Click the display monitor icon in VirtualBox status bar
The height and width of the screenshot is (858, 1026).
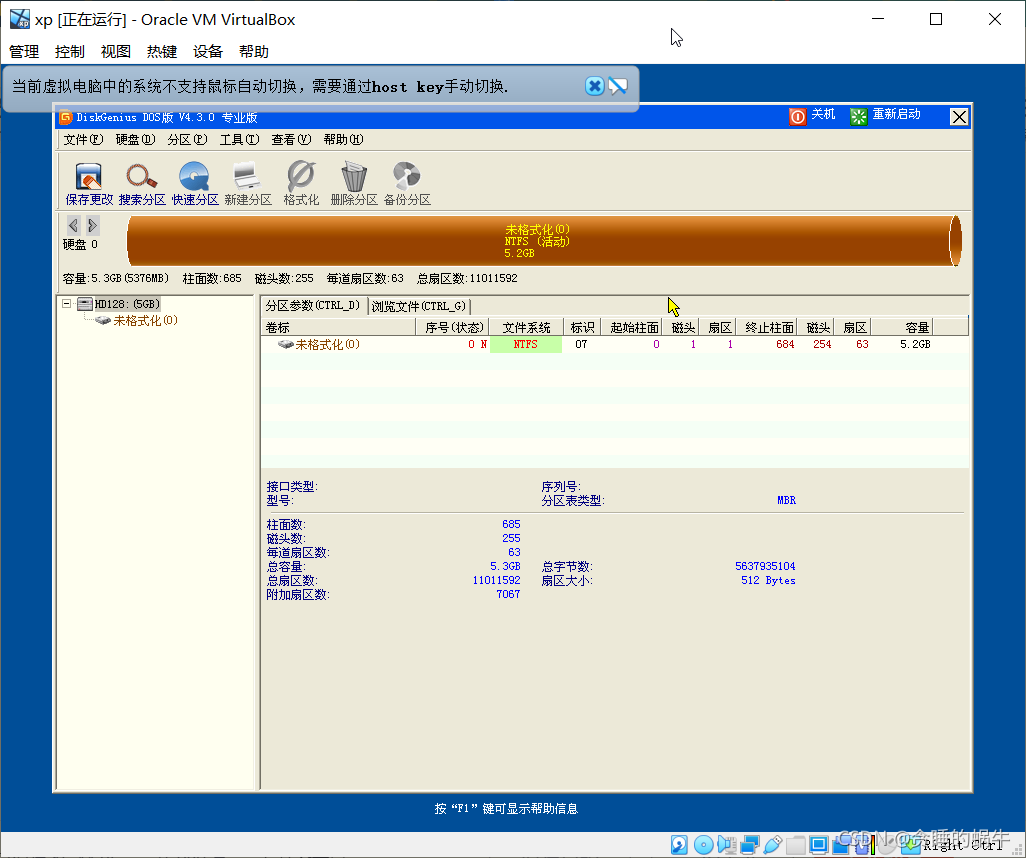point(819,845)
